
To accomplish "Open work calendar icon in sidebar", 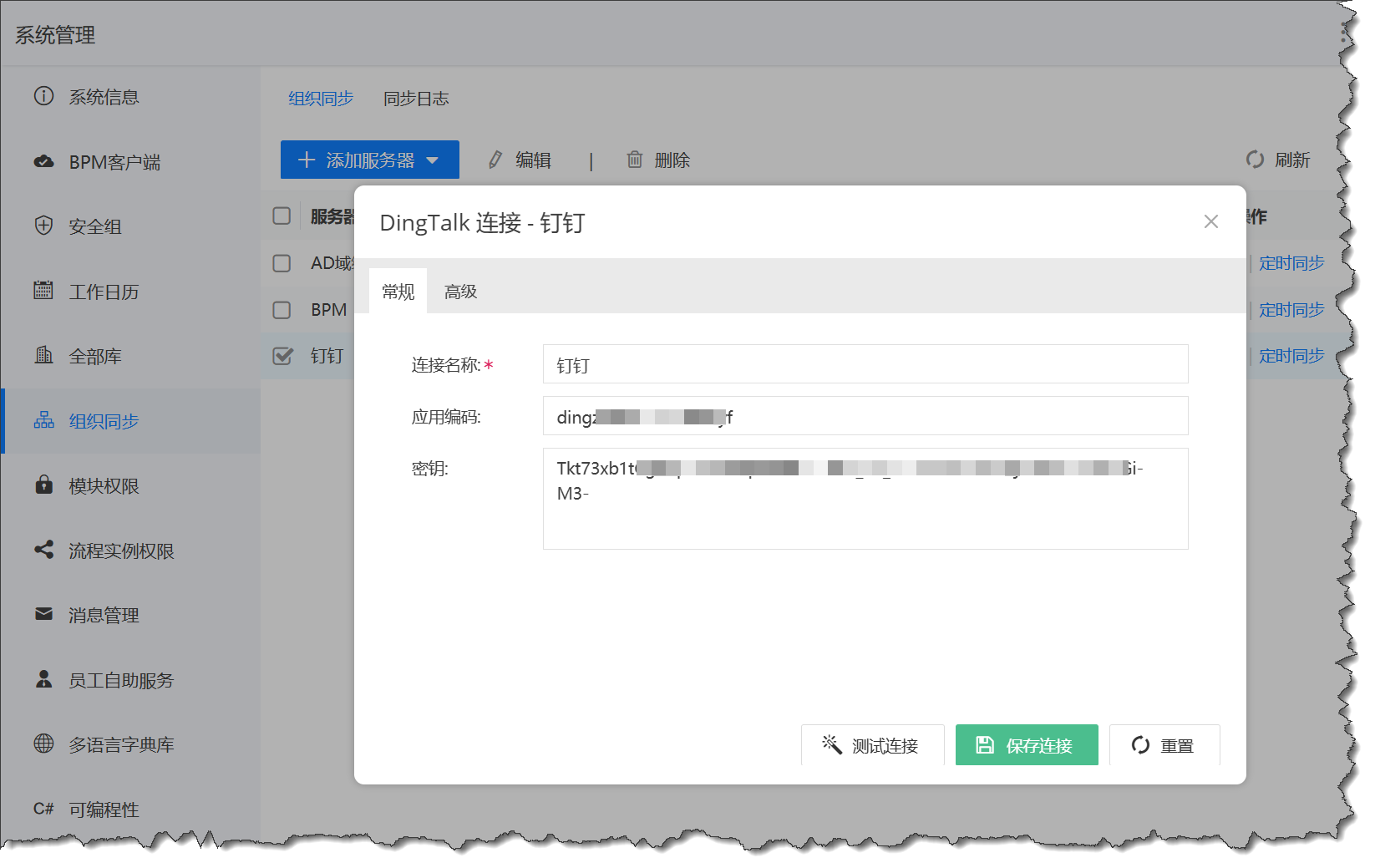I will pos(43,291).
